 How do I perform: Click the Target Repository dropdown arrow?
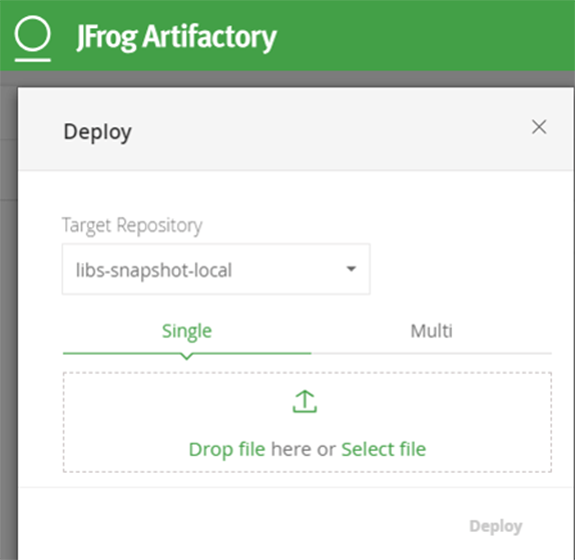point(351,269)
